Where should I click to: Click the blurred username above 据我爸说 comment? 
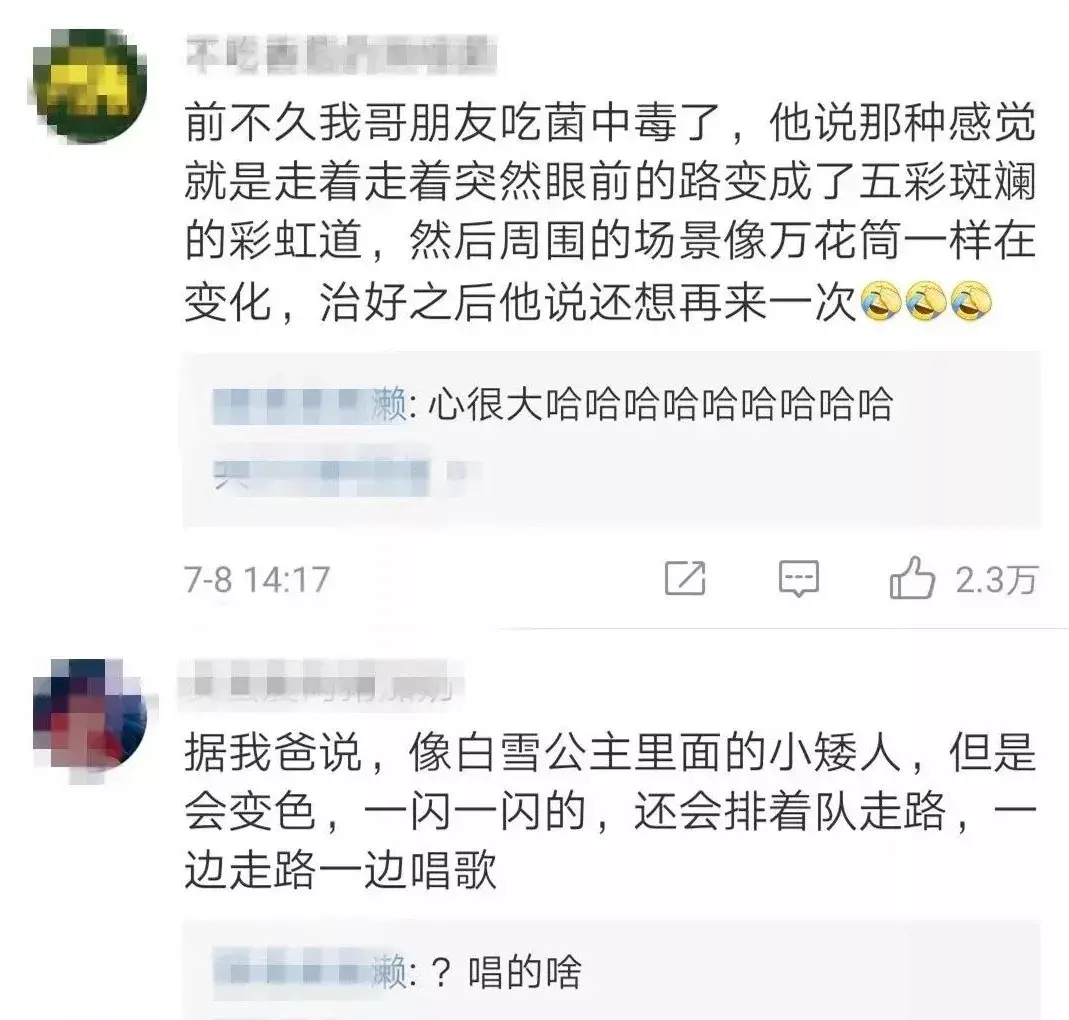[320, 682]
